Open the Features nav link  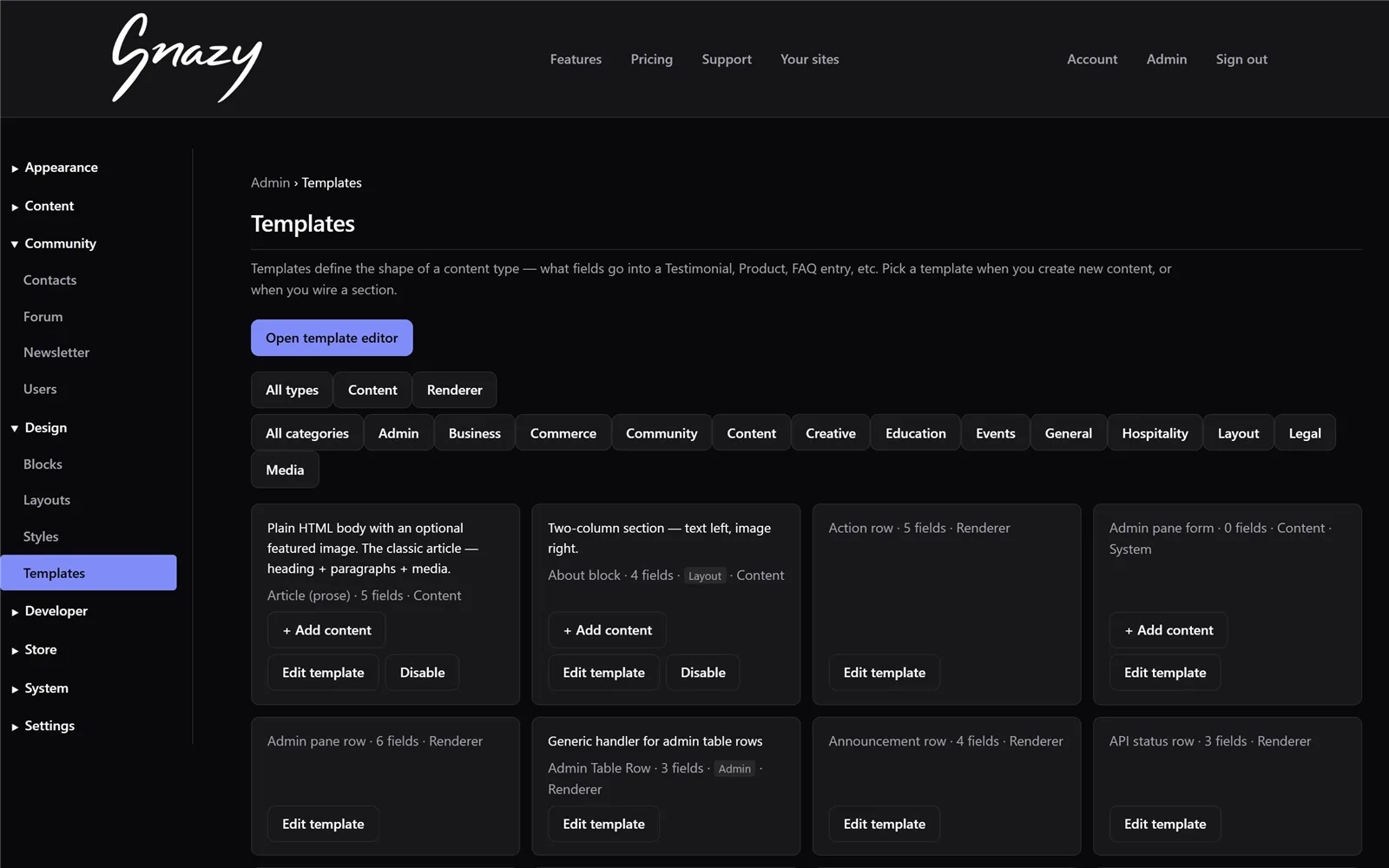pyautogui.click(x=576, y=59)
